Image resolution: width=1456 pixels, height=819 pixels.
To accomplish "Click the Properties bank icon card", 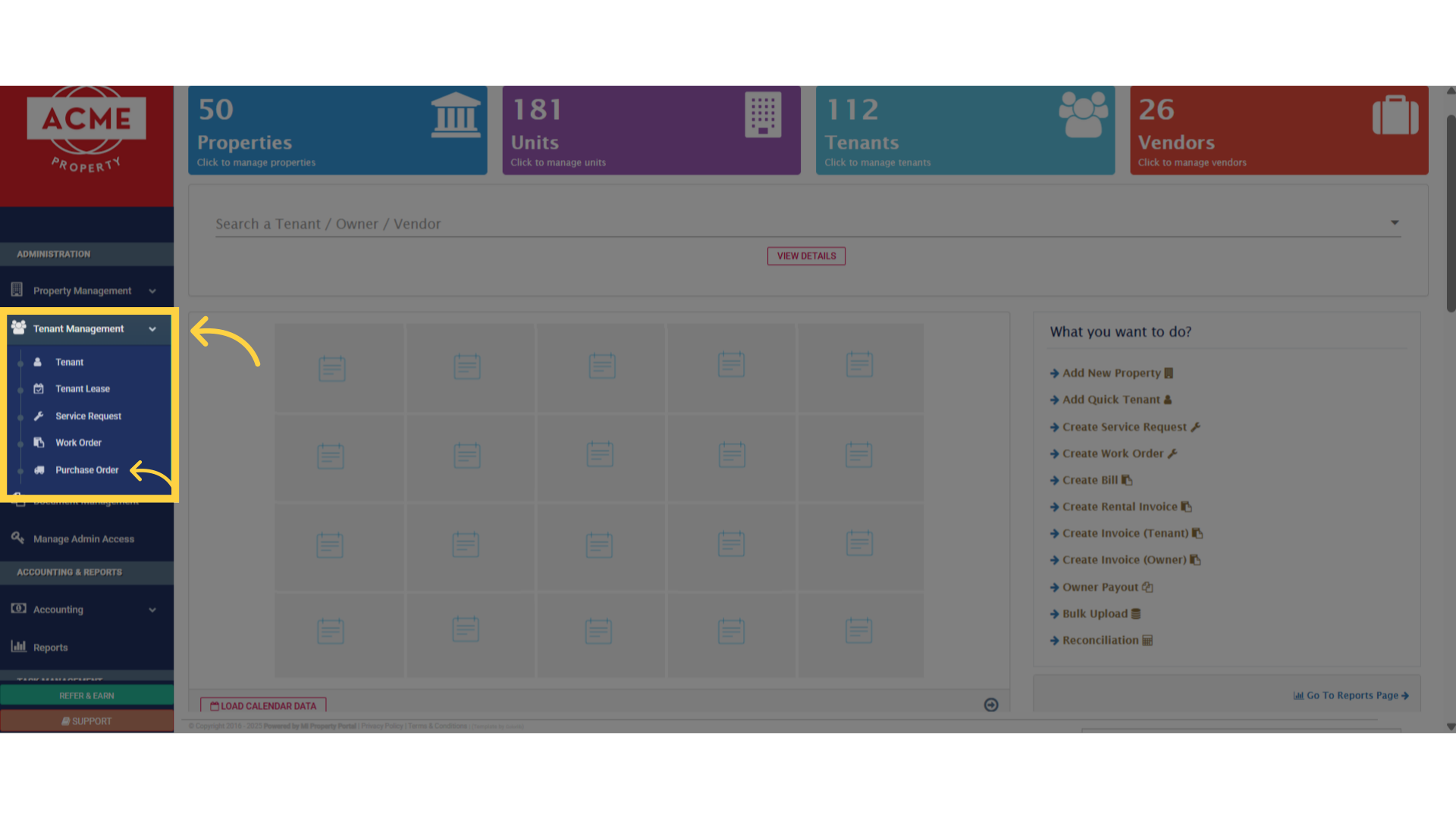I will point(455,115).
